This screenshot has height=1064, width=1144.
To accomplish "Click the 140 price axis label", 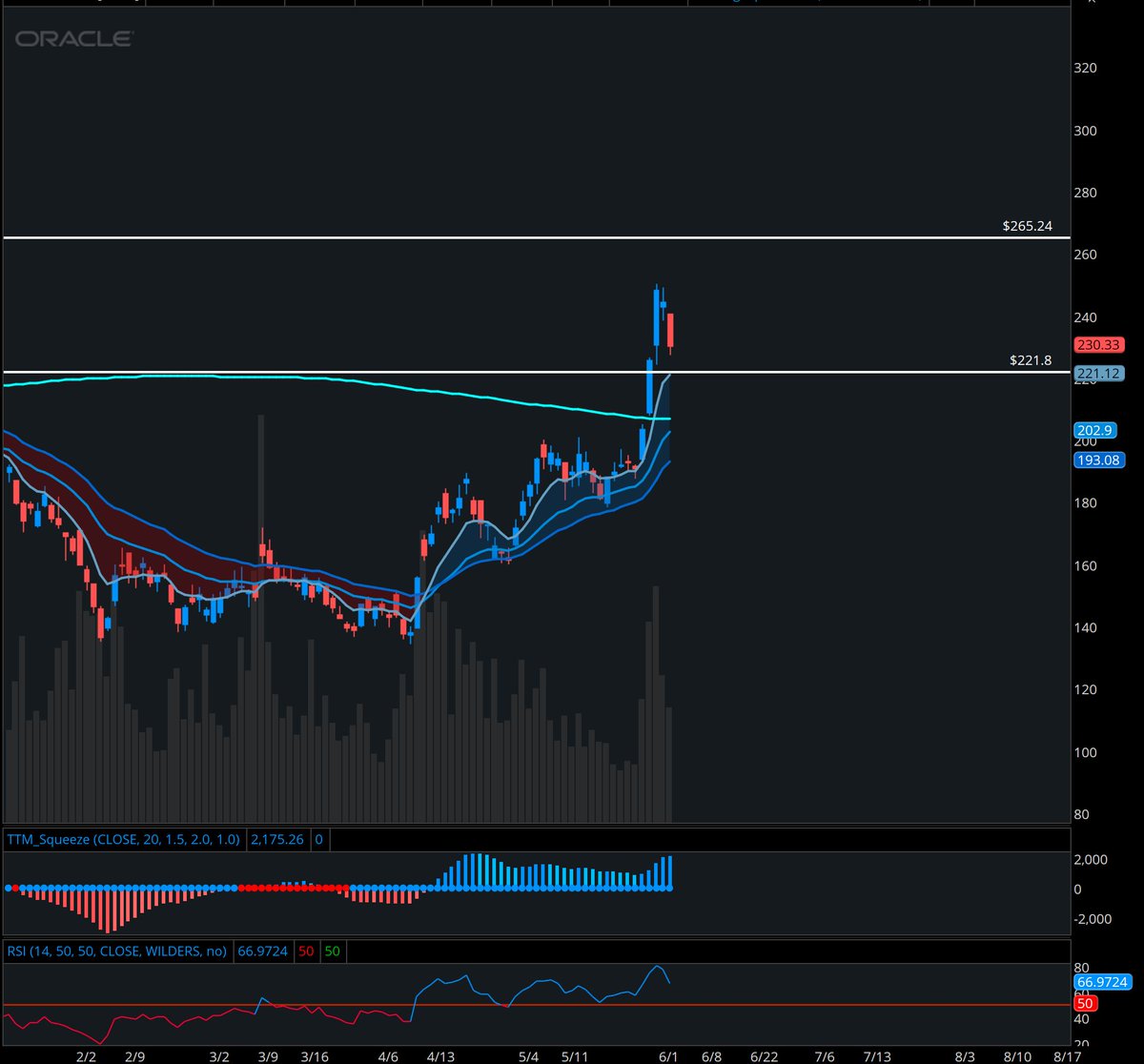I will [x=1087, y=627].
